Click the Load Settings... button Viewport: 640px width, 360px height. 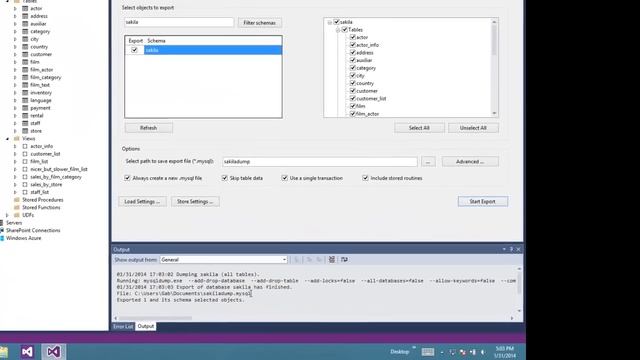[x=142, y=202]
